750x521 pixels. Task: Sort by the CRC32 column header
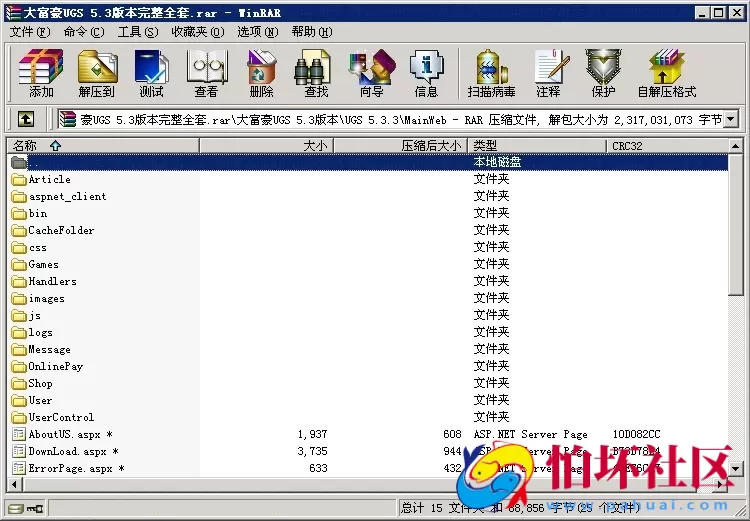pos(667,145)
